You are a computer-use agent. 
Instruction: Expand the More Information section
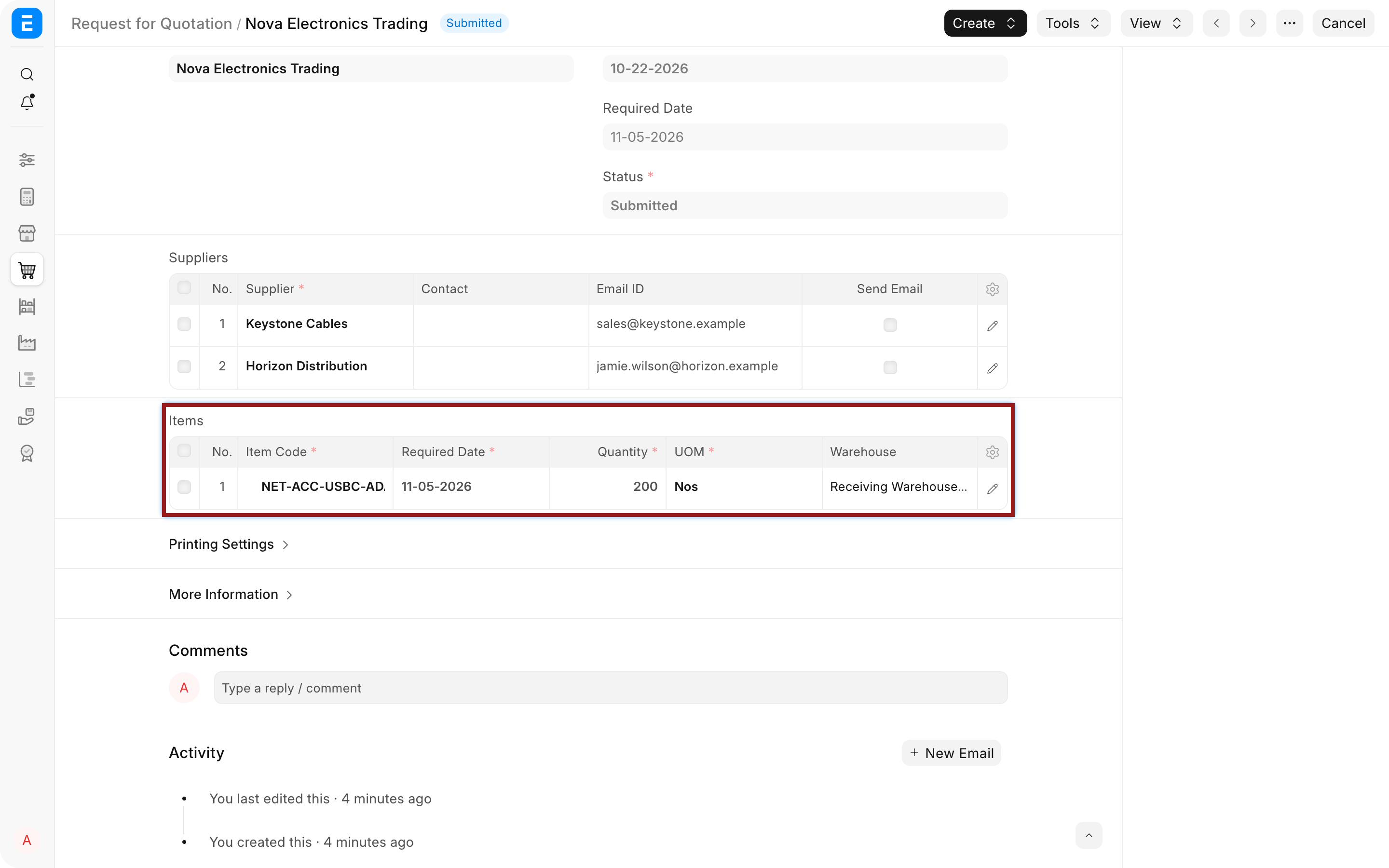pos(230,594)
